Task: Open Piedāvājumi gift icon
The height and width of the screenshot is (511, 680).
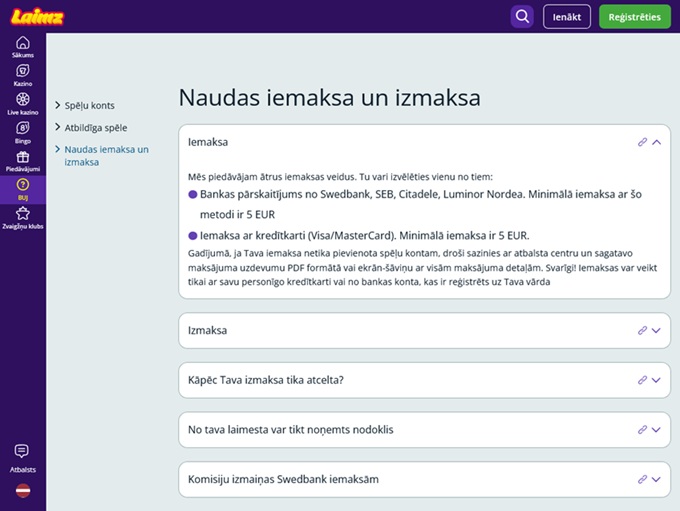Action: tap(22, 161)
